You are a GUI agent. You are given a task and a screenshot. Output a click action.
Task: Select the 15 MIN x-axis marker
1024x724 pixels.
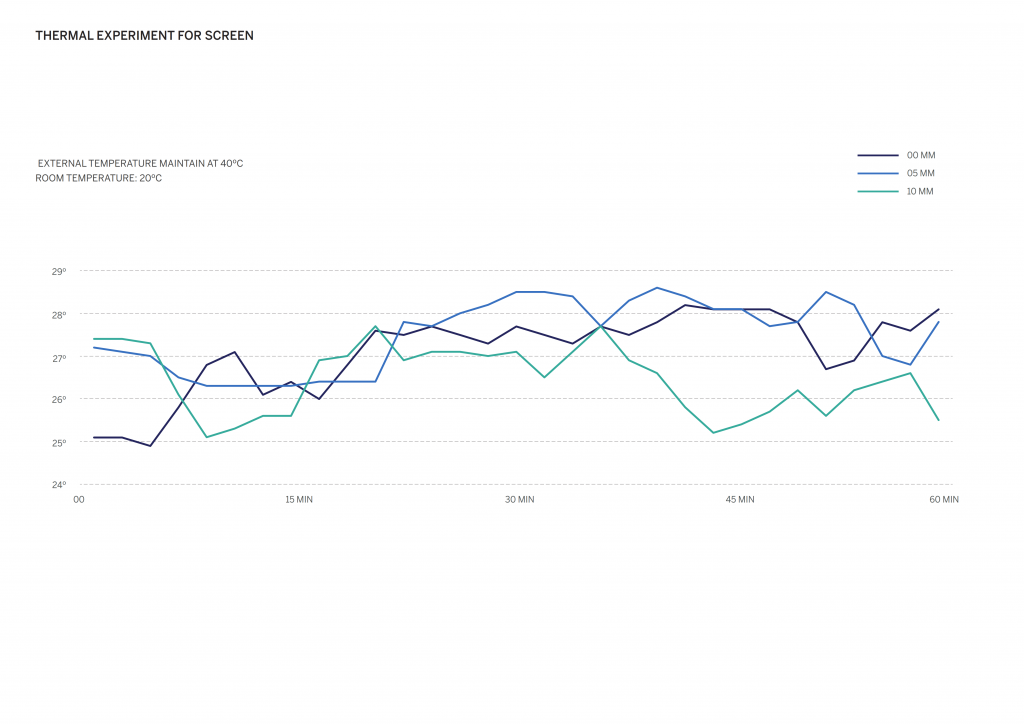[298, 499]
